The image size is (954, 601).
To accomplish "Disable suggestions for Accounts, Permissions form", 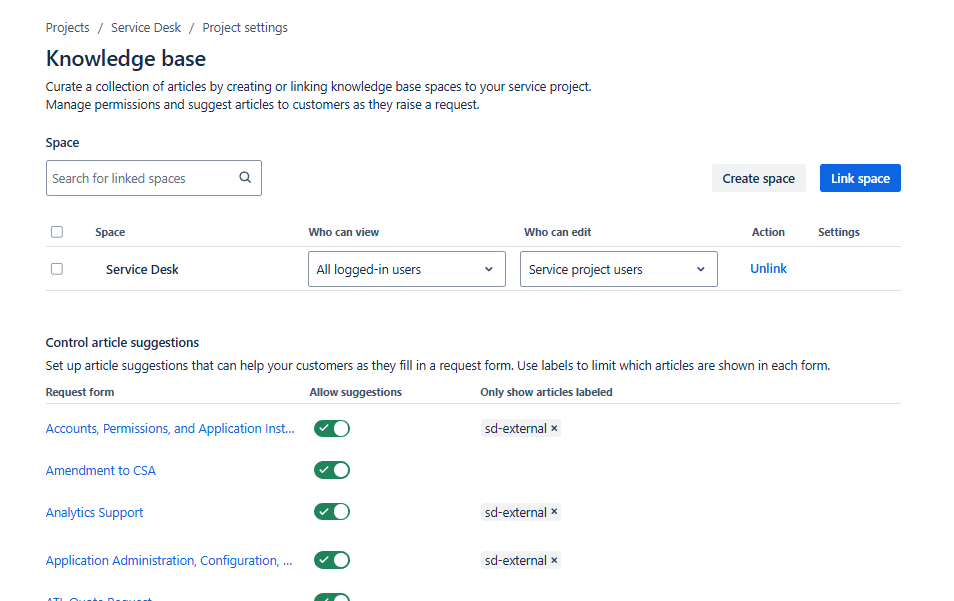I will point(332,428).
